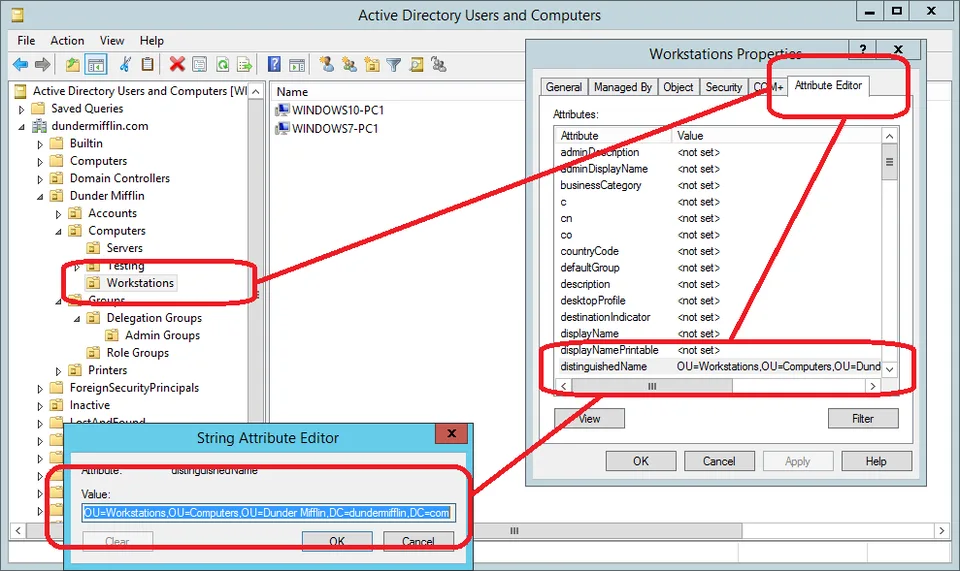
Task: Toggle the Show/Hide Action Pane icon
Action: pos(297,64)
